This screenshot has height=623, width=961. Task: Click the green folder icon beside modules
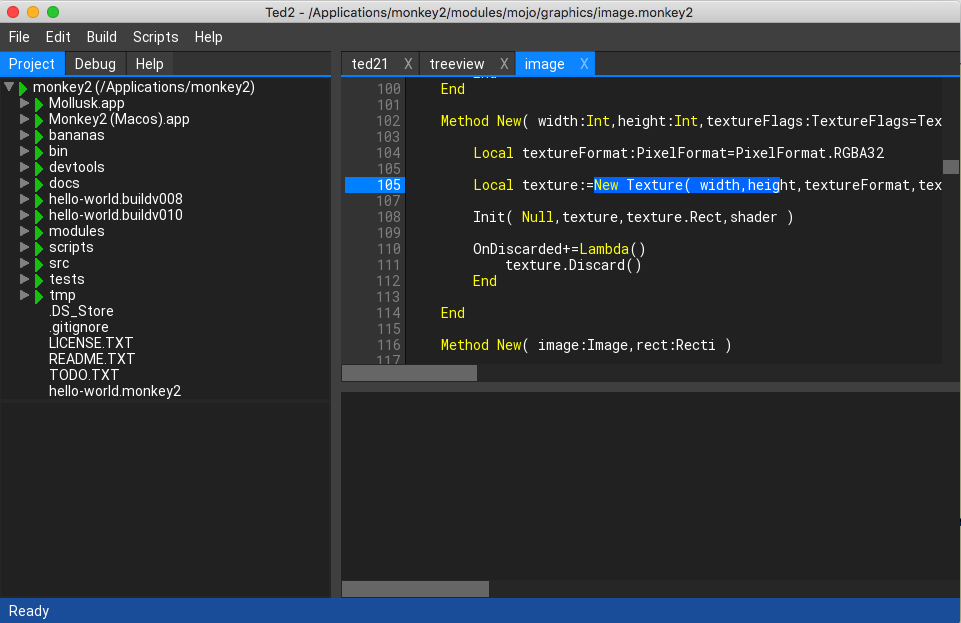pos(40,232)
